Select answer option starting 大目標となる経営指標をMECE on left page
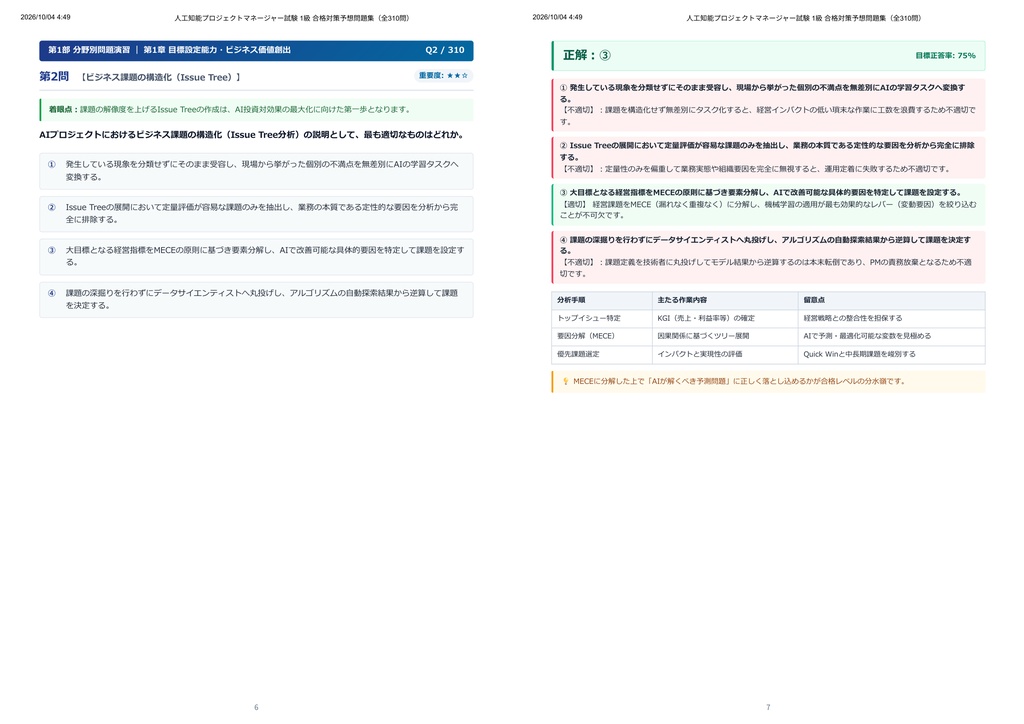Viewport: 1024px width, 724px height. pos(256,257)
